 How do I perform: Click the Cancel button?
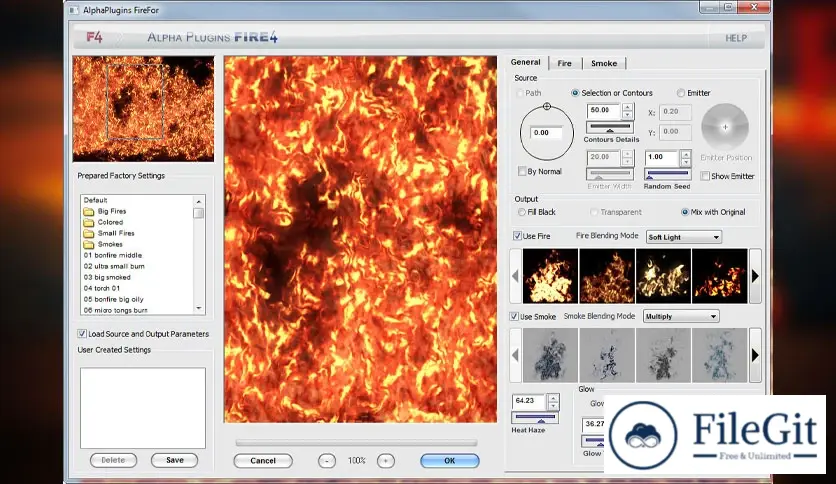(x=263, y=461)
